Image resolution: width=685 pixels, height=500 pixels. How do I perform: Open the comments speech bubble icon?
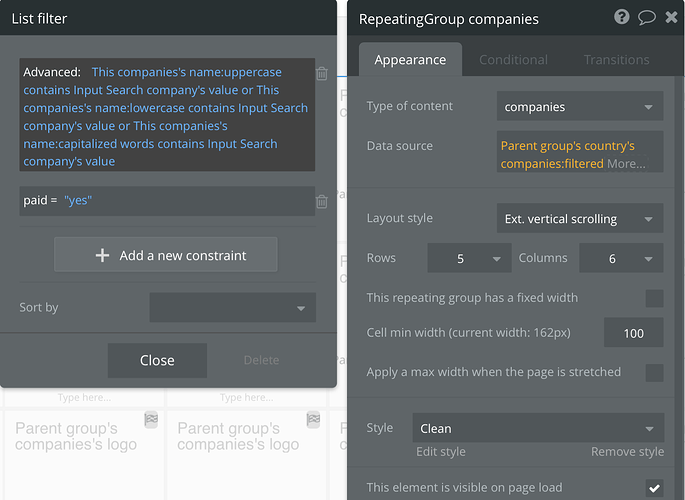coord(647,17)
